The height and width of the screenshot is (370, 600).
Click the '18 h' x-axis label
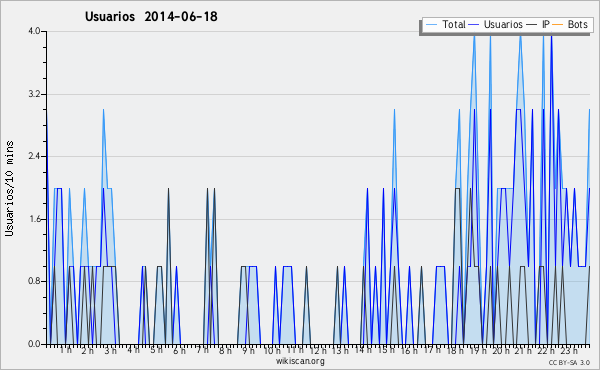(455, 350)
